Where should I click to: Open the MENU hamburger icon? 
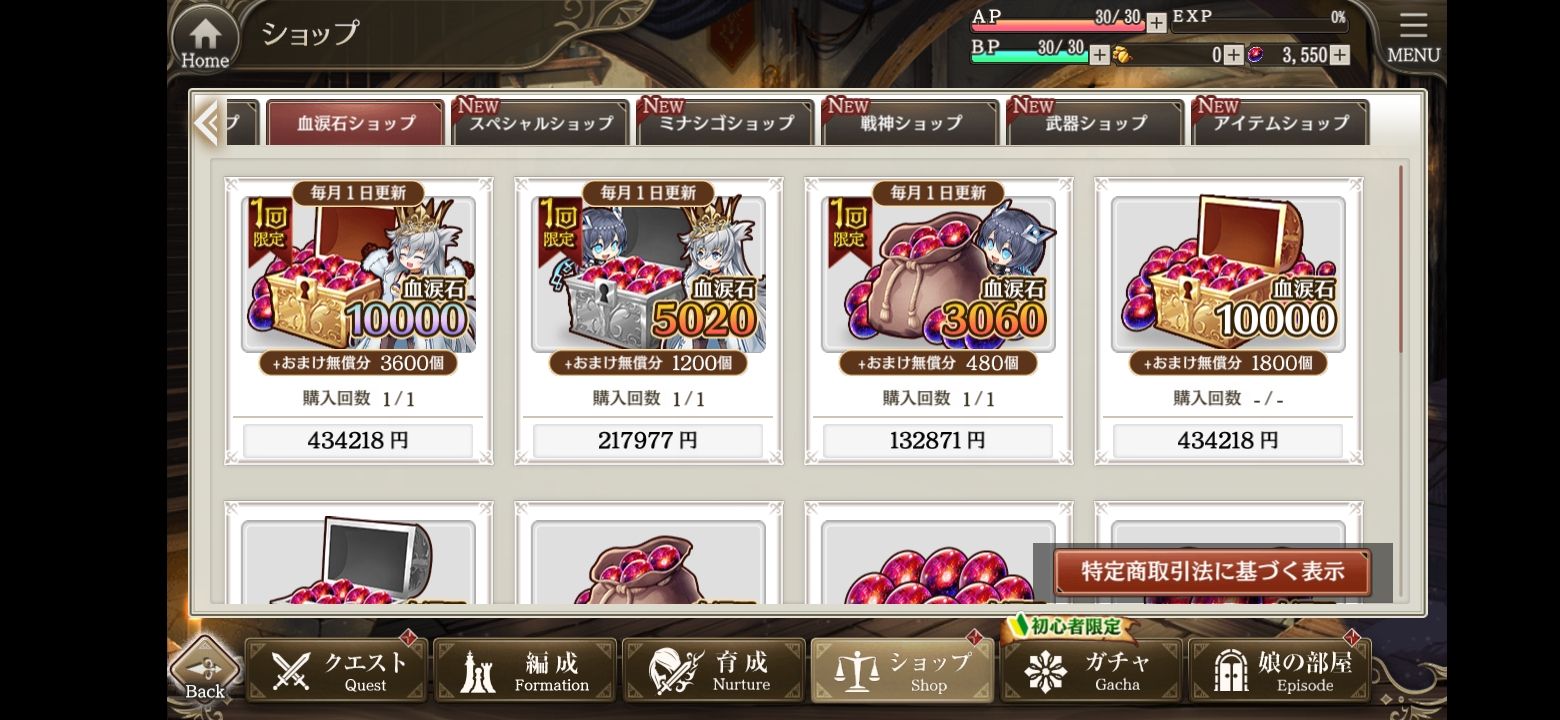coord(1413,39)
